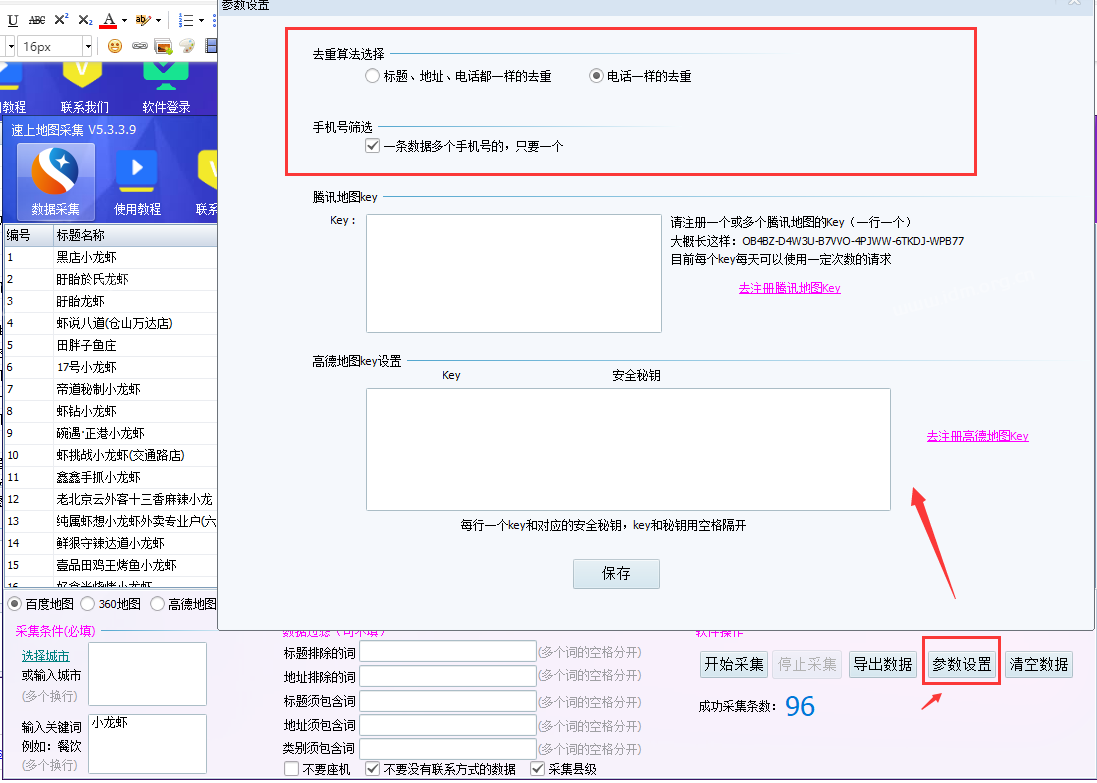Open 参数设置 button
The width and height of the screenshot is (1097, 783).
pyautogui.click(x=961, y=664)
